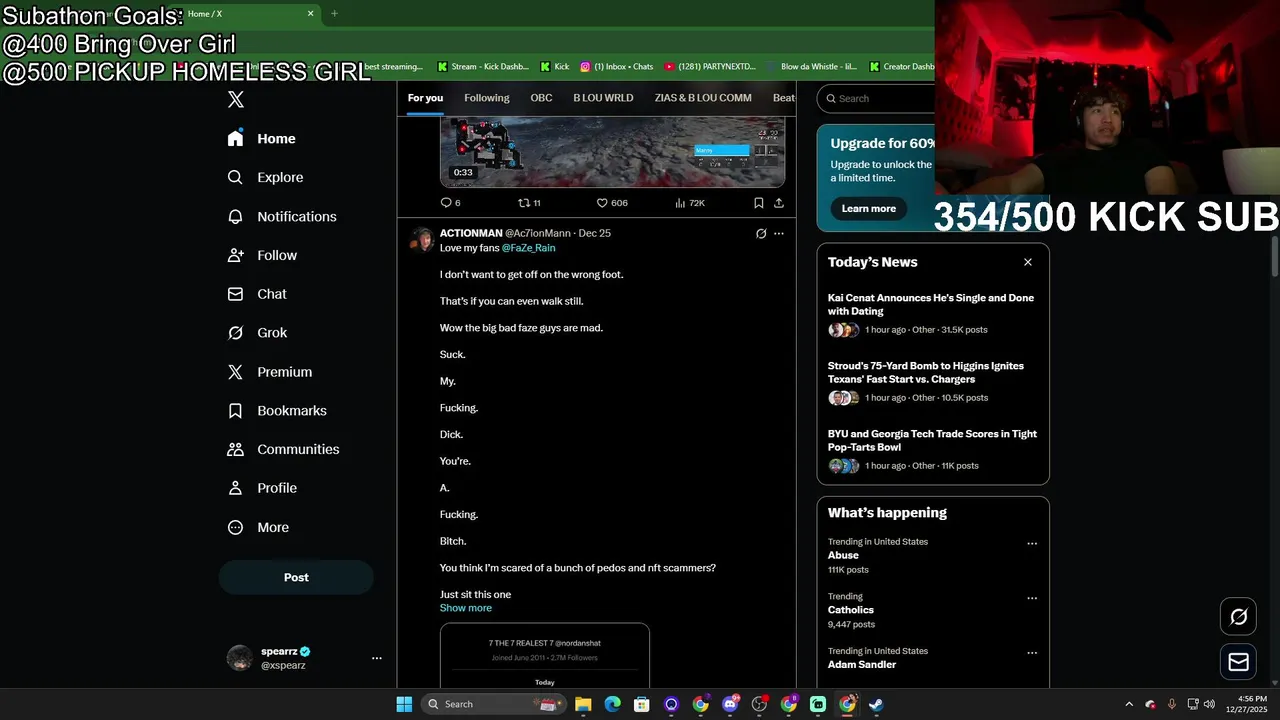The image size is (1280, 720).
Task: Open a new browser tab
Action: tap(334, 14)
